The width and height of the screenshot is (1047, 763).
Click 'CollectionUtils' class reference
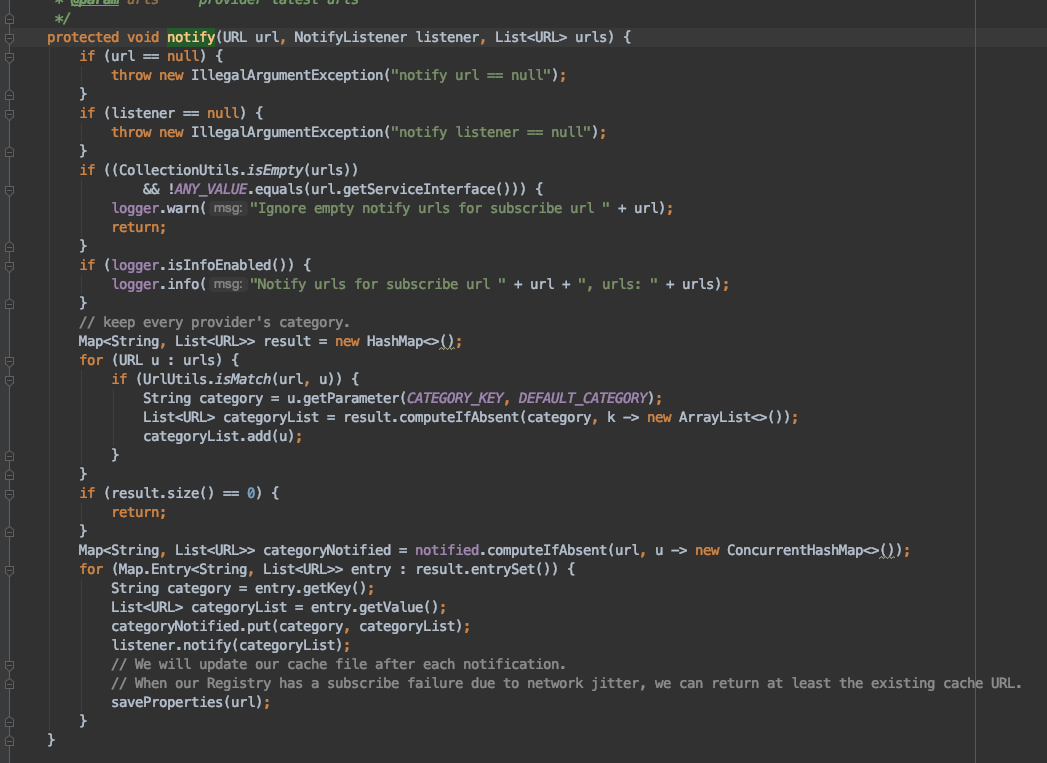pos(179,170)
